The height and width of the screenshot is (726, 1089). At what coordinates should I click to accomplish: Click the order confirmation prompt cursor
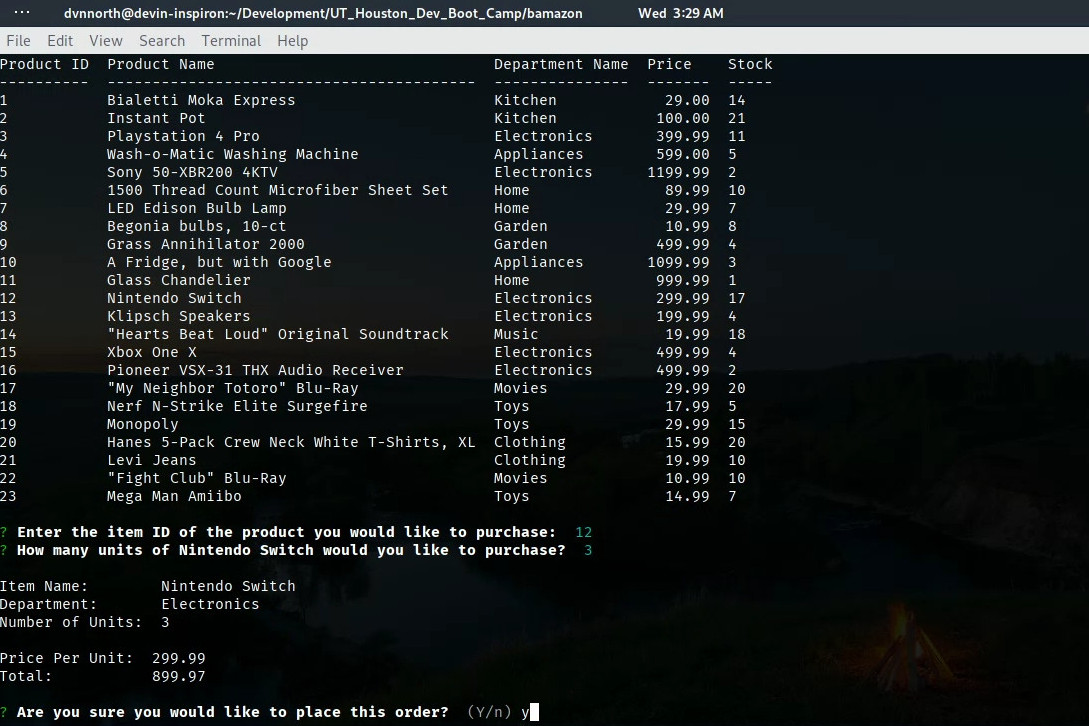click(534, 712)
